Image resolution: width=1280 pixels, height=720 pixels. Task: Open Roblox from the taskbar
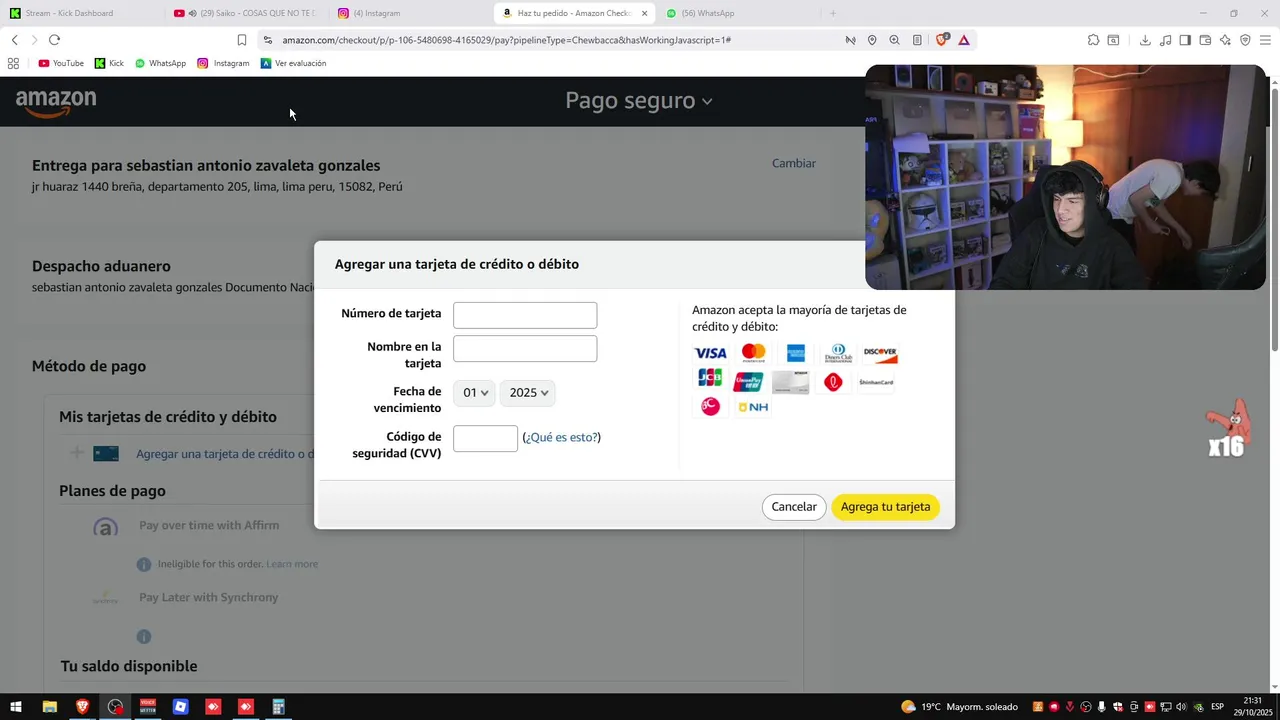(x=180, y=707)
